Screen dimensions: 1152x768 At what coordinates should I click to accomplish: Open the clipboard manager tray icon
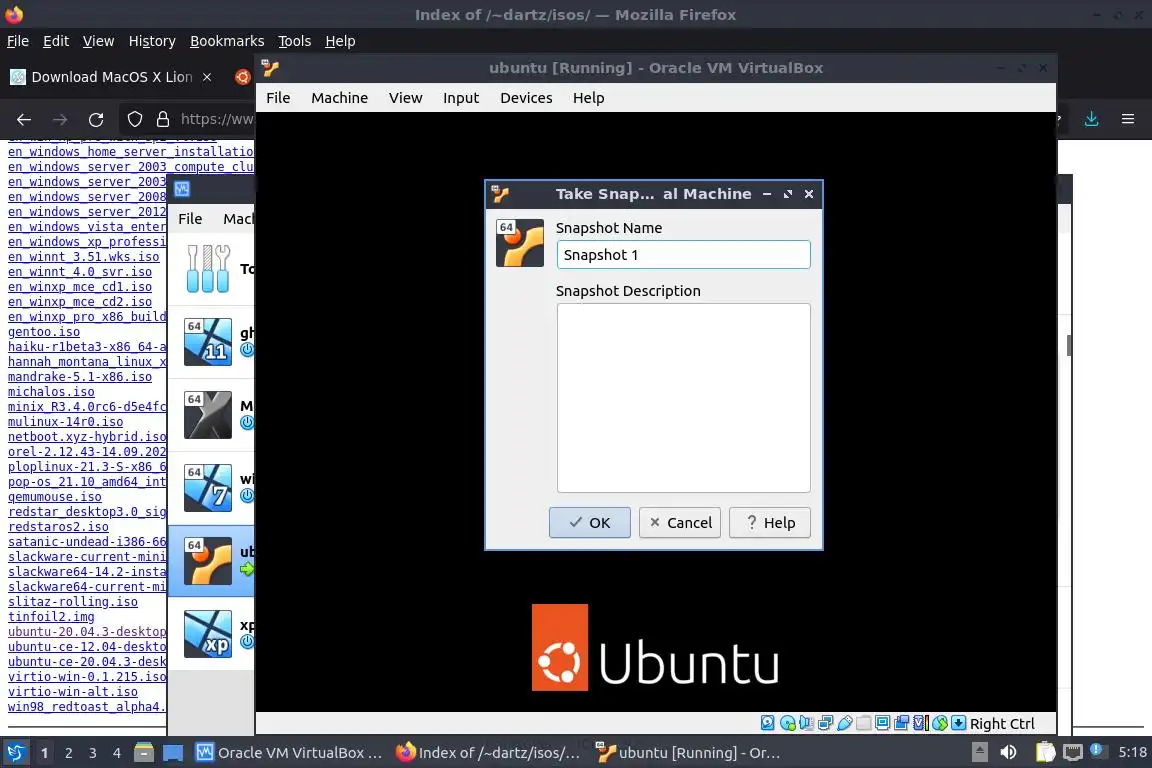pos(1045,753)
